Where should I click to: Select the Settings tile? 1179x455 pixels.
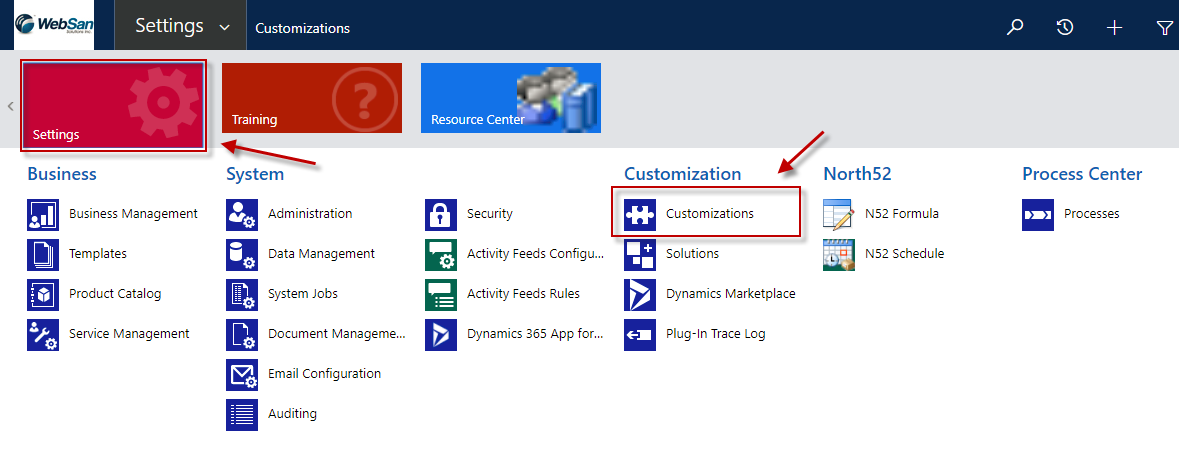(114, 106)
